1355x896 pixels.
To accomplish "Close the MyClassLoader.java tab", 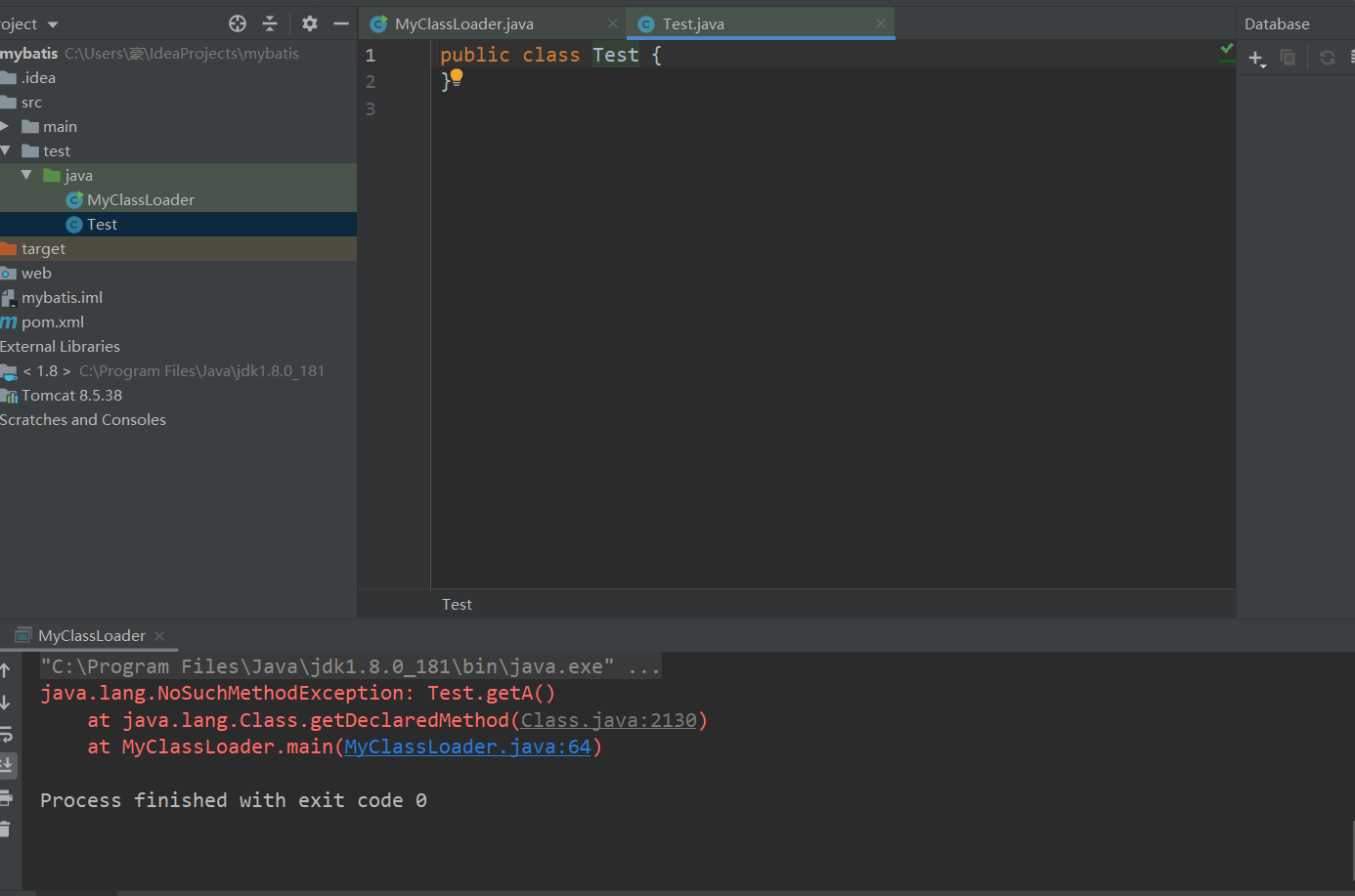I will tap(613, 23).
